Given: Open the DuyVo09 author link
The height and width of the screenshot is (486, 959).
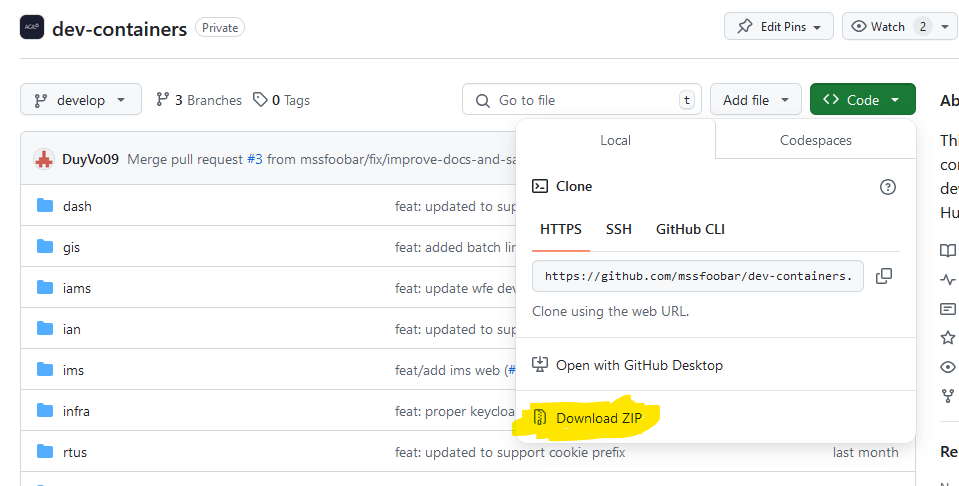Looking at the screenshot, I should click(91, 160).
